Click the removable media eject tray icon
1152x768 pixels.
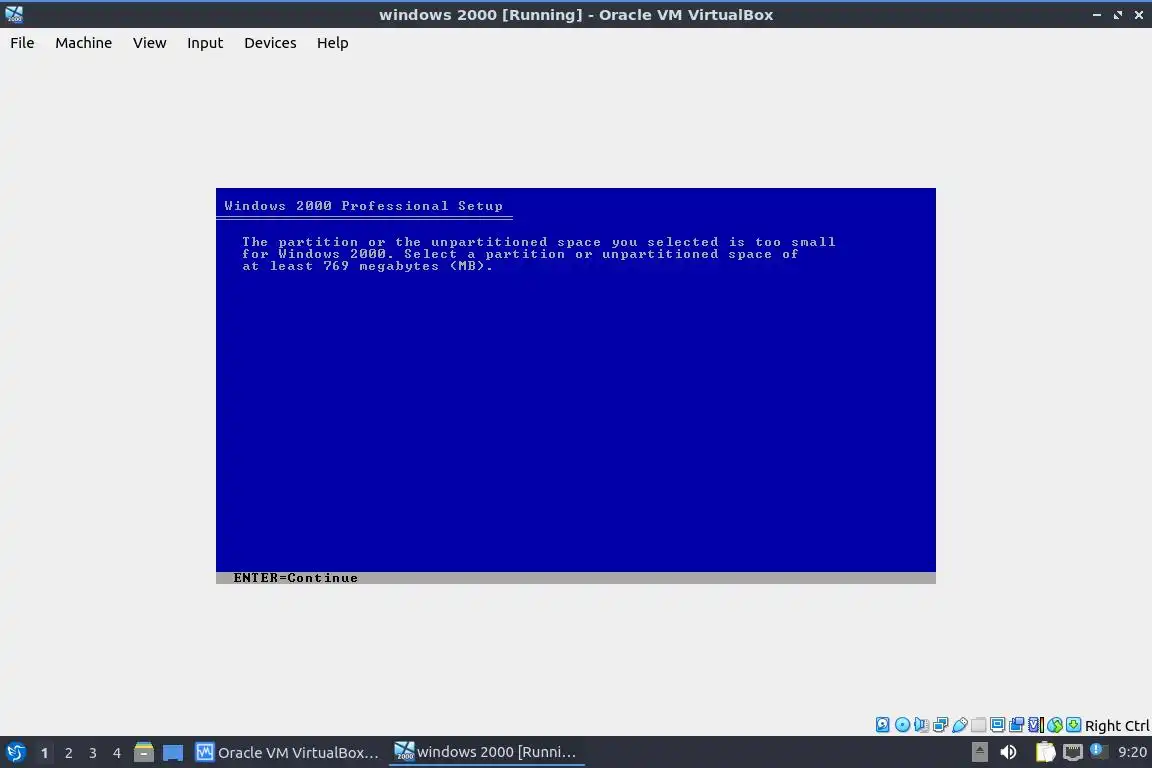tap(979, 752)
